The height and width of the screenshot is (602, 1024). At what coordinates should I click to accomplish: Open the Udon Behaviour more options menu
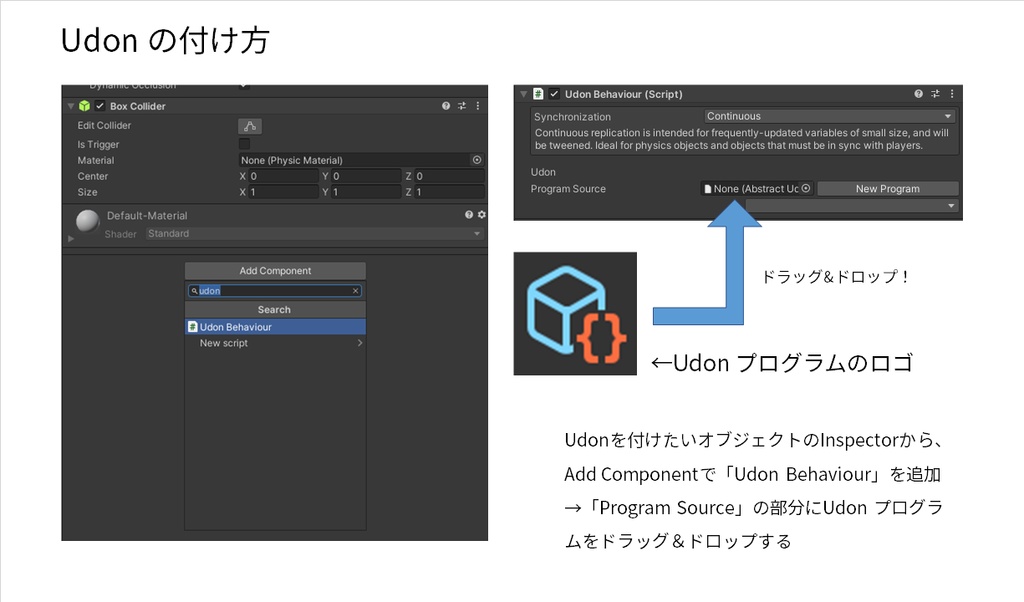point(951,93)
